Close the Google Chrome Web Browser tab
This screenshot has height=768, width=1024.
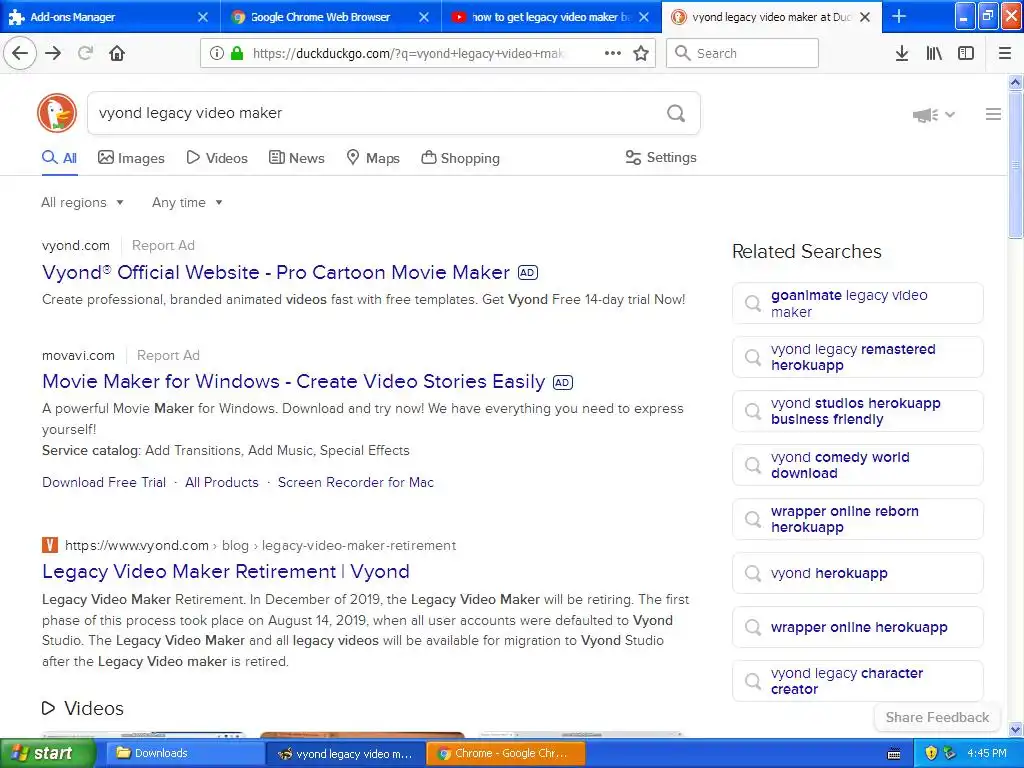tap(424, 17)
